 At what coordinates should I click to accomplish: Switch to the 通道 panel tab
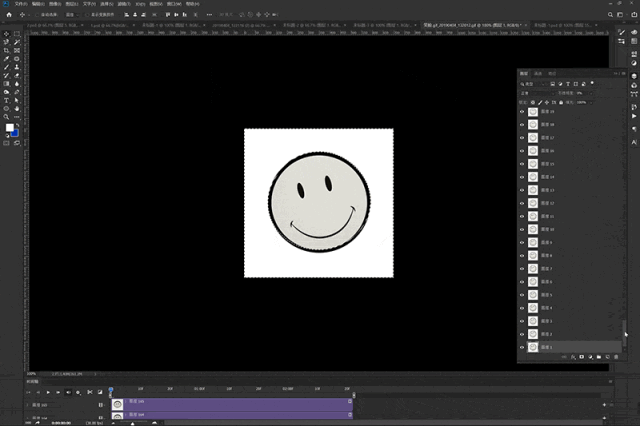[x=538, y=73]
